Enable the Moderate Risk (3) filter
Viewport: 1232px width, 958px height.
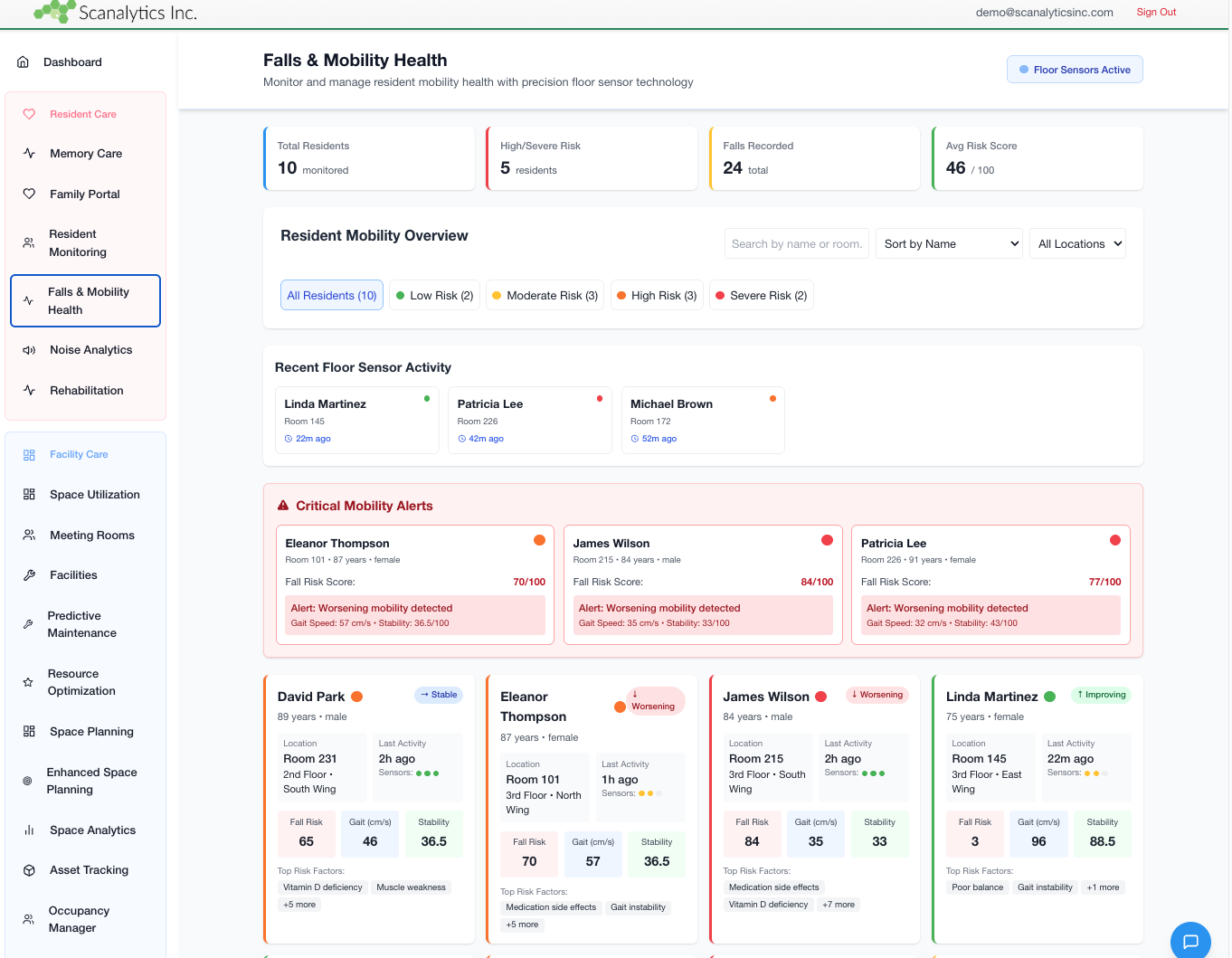pyautogui.click(x=545, y=295)
